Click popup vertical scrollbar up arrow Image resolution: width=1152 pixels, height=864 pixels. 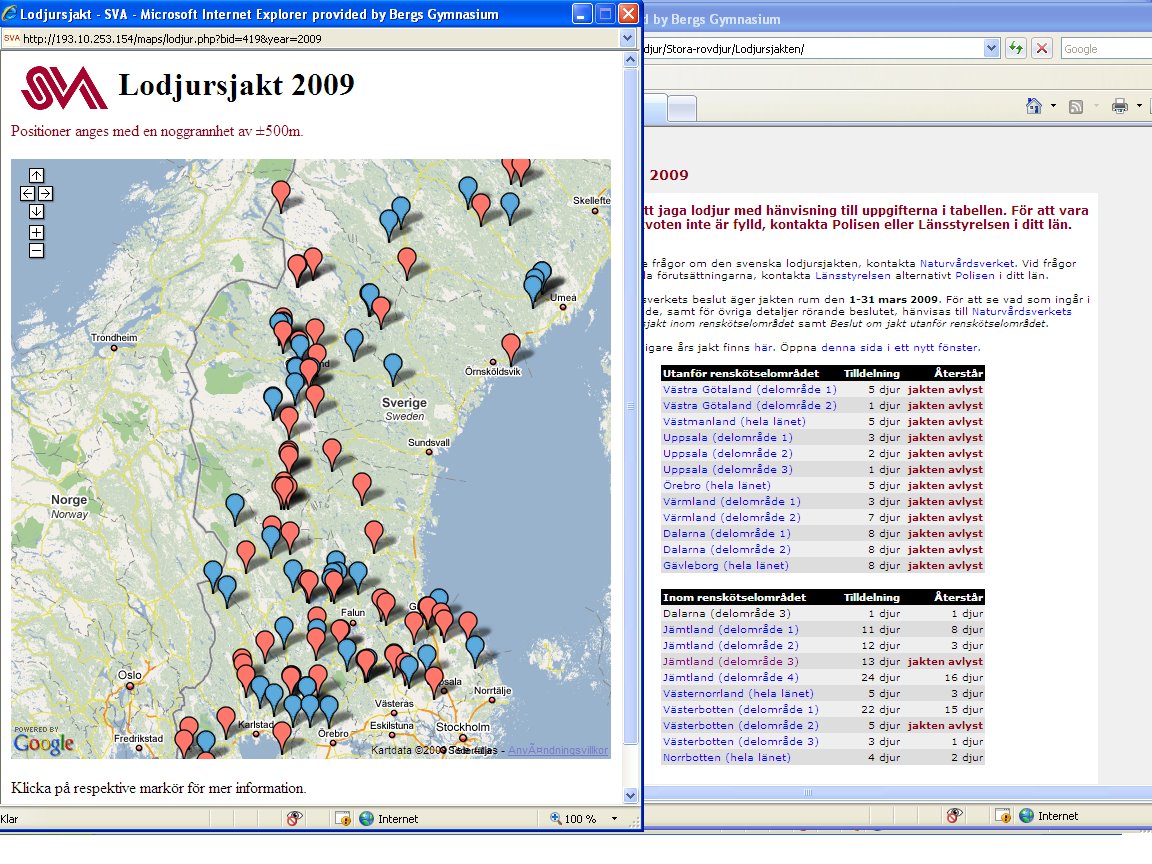[x=630, y=60]
